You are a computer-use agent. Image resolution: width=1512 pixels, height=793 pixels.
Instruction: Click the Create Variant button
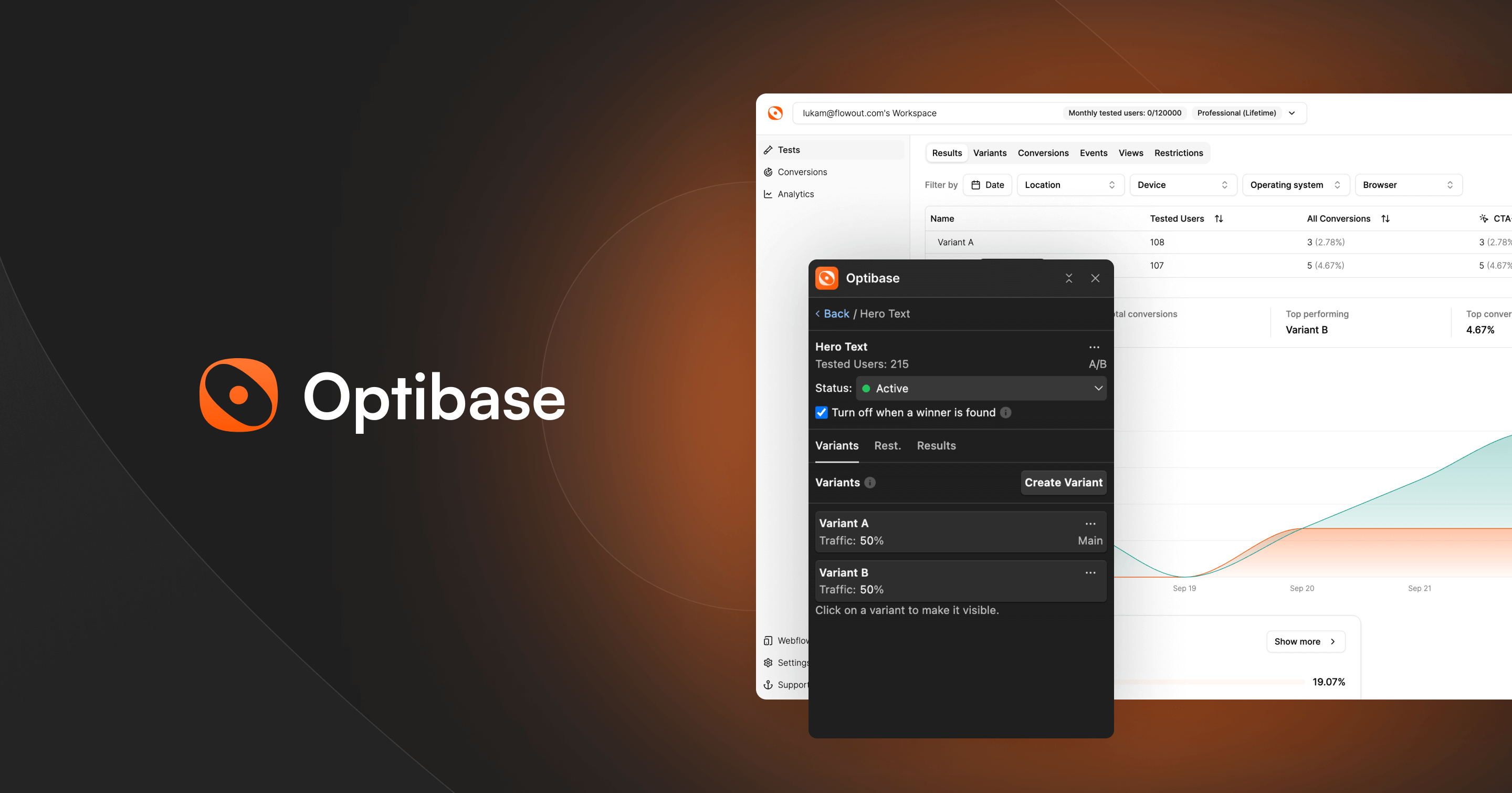pyautogui.click(x=1063, y=483)
